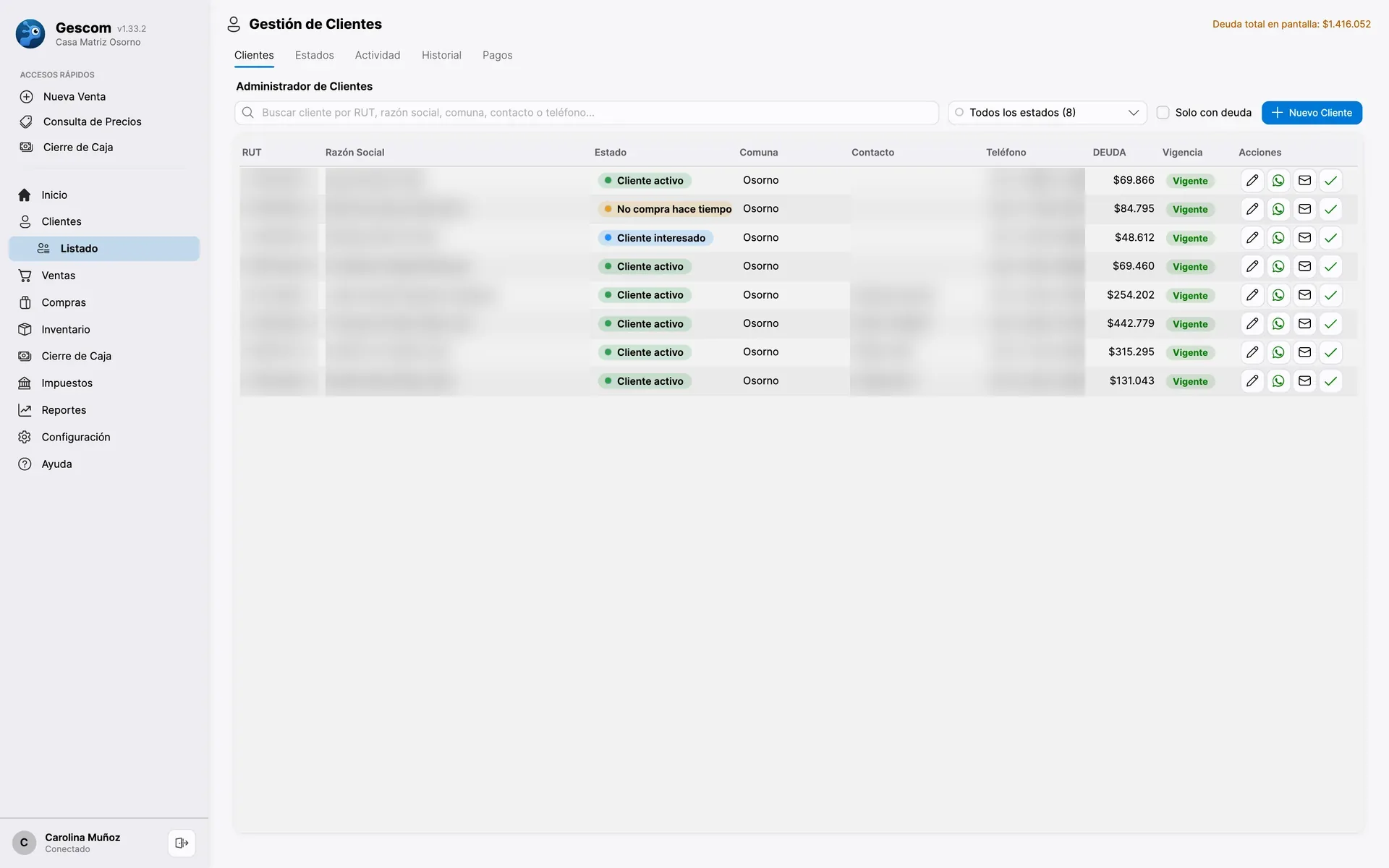Click the email icon in the $69.866 row
1389x868 pixels.
[x=1304, y=181]
